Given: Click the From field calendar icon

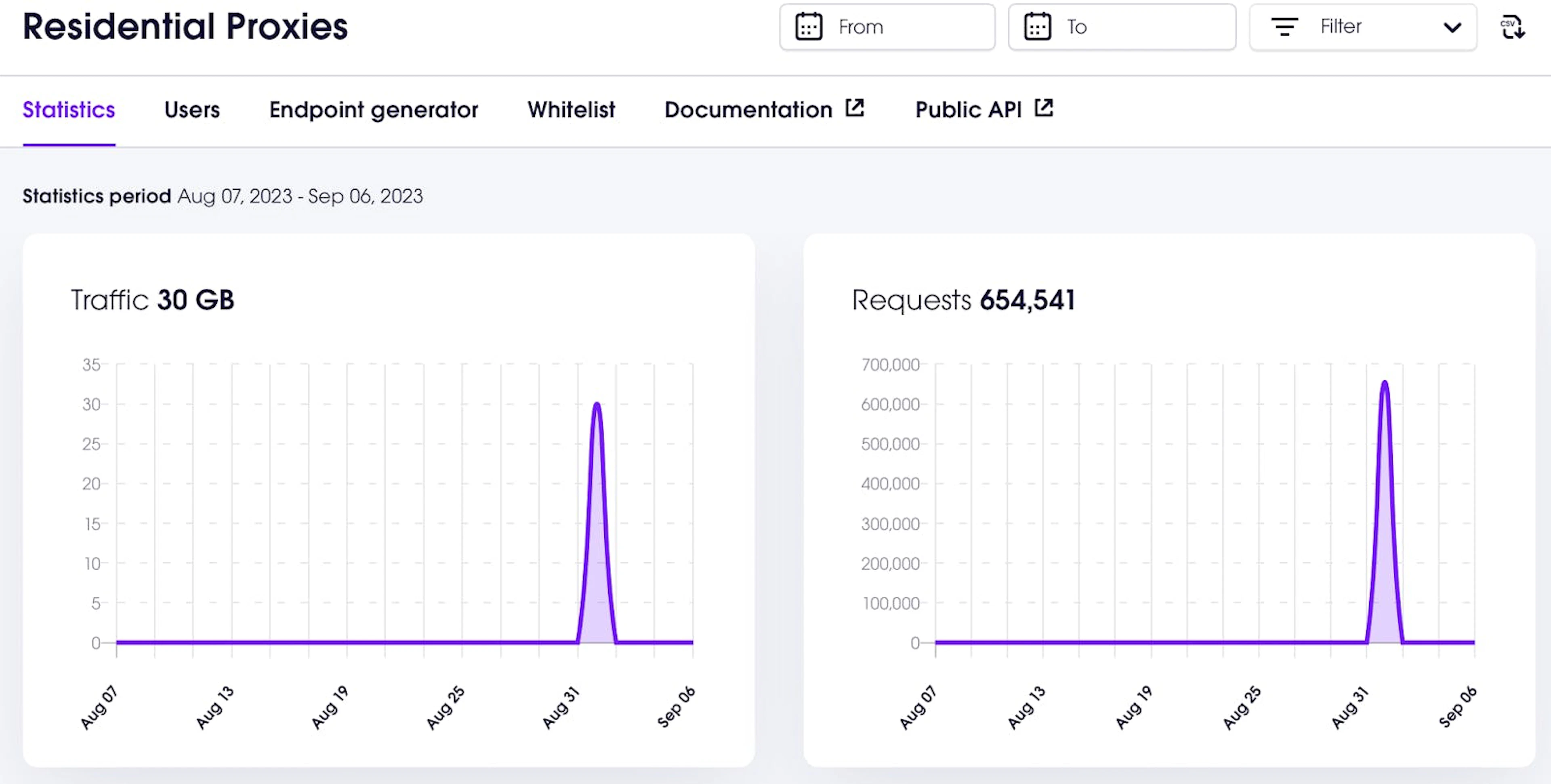Looking at the screenshot, I should tap(809, 27).
